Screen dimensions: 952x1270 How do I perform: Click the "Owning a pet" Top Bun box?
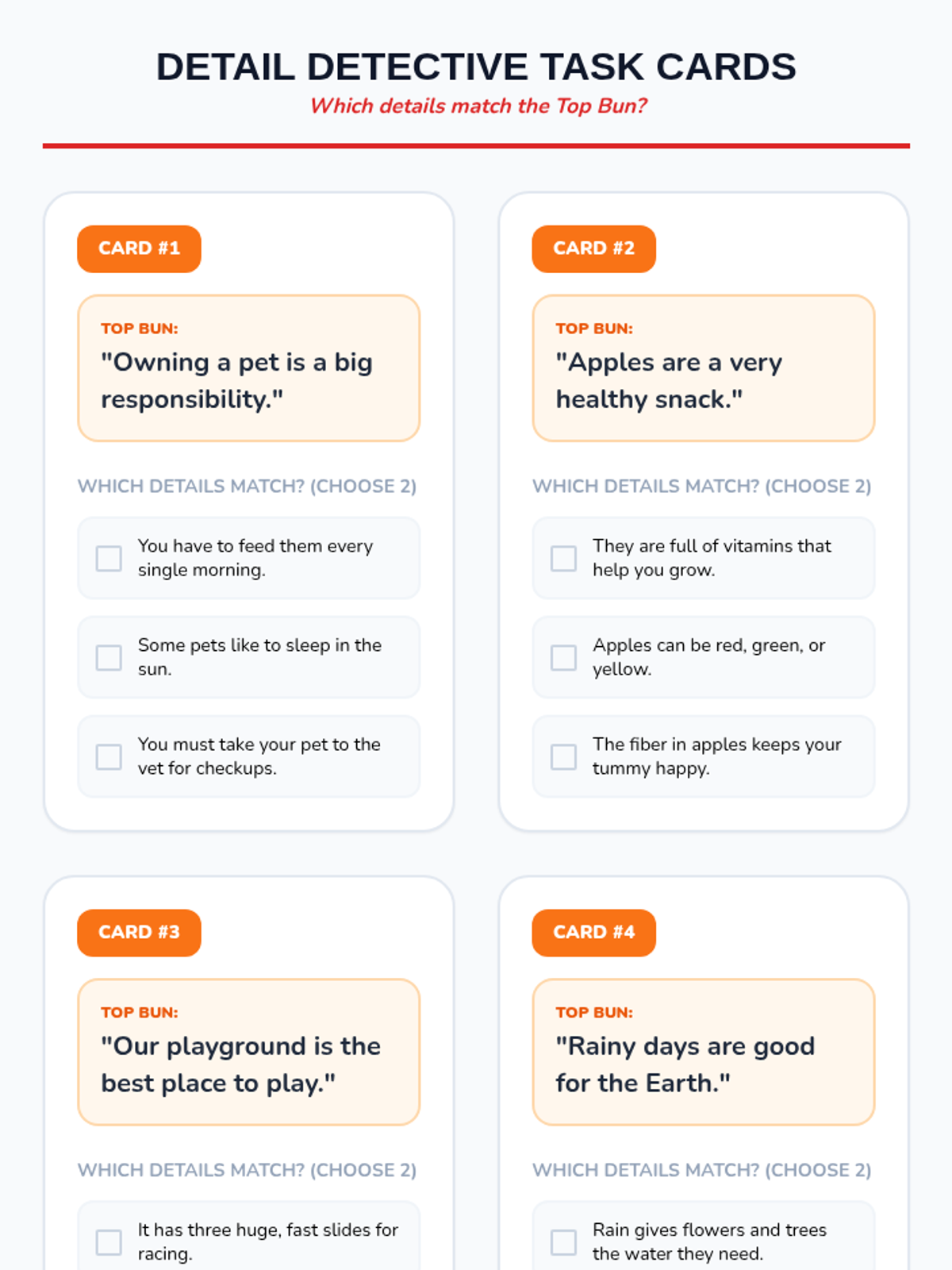point(248,368)
